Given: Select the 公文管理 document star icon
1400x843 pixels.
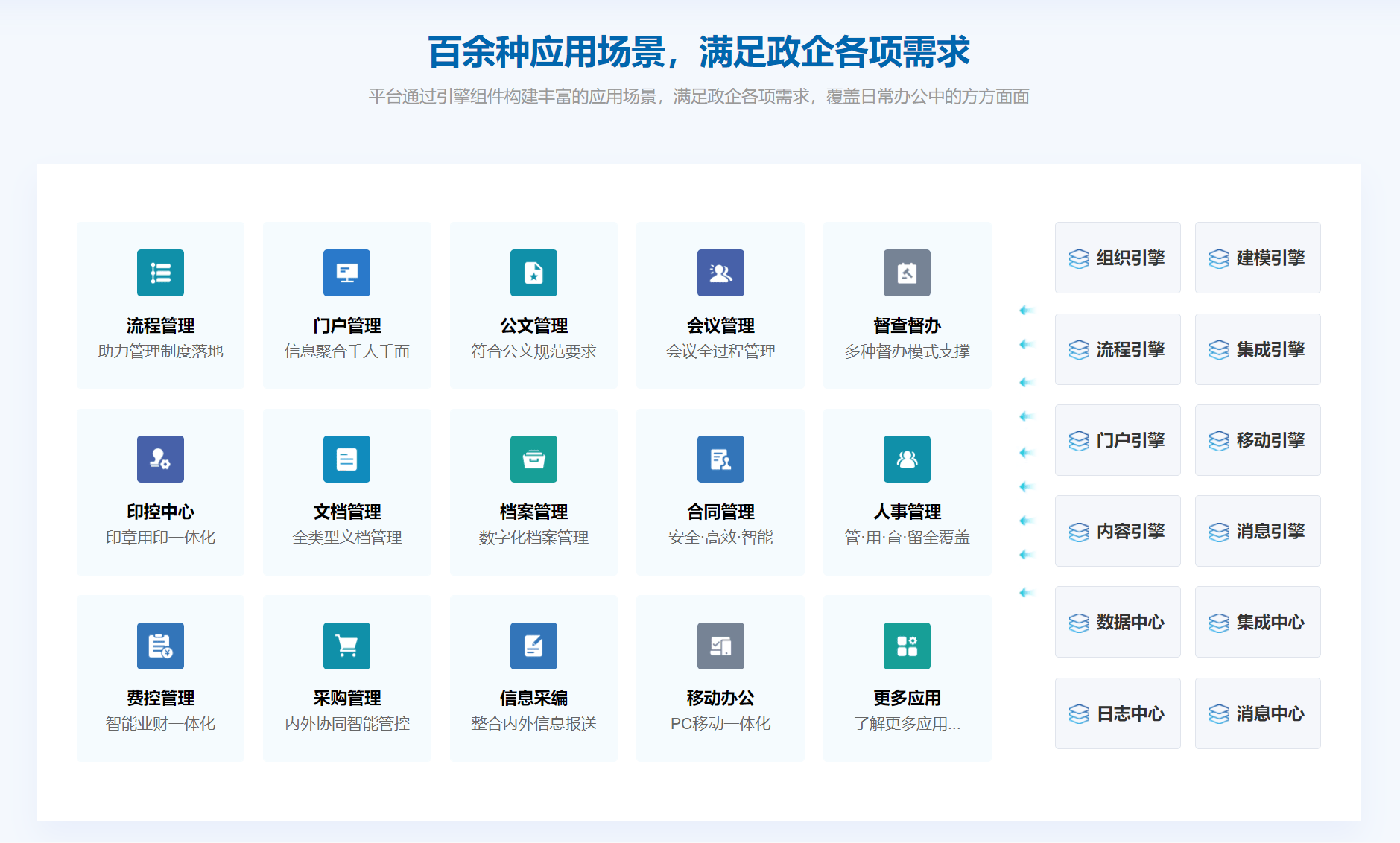Looking at the screenshot, I should pyautogui.click(x=533, y=273).
